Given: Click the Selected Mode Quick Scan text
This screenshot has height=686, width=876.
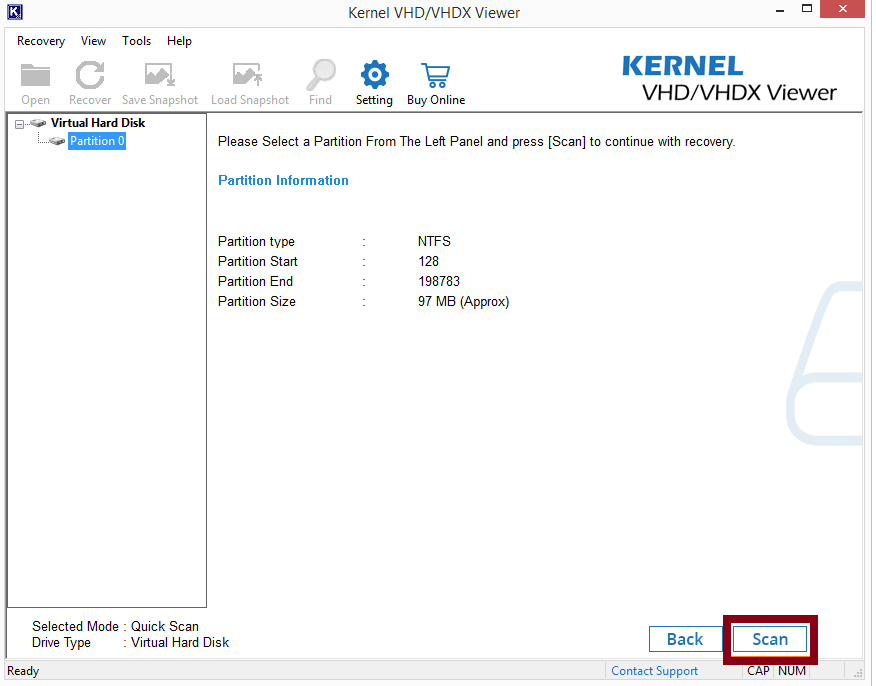Looking at the screenshot, I should 115,626.
